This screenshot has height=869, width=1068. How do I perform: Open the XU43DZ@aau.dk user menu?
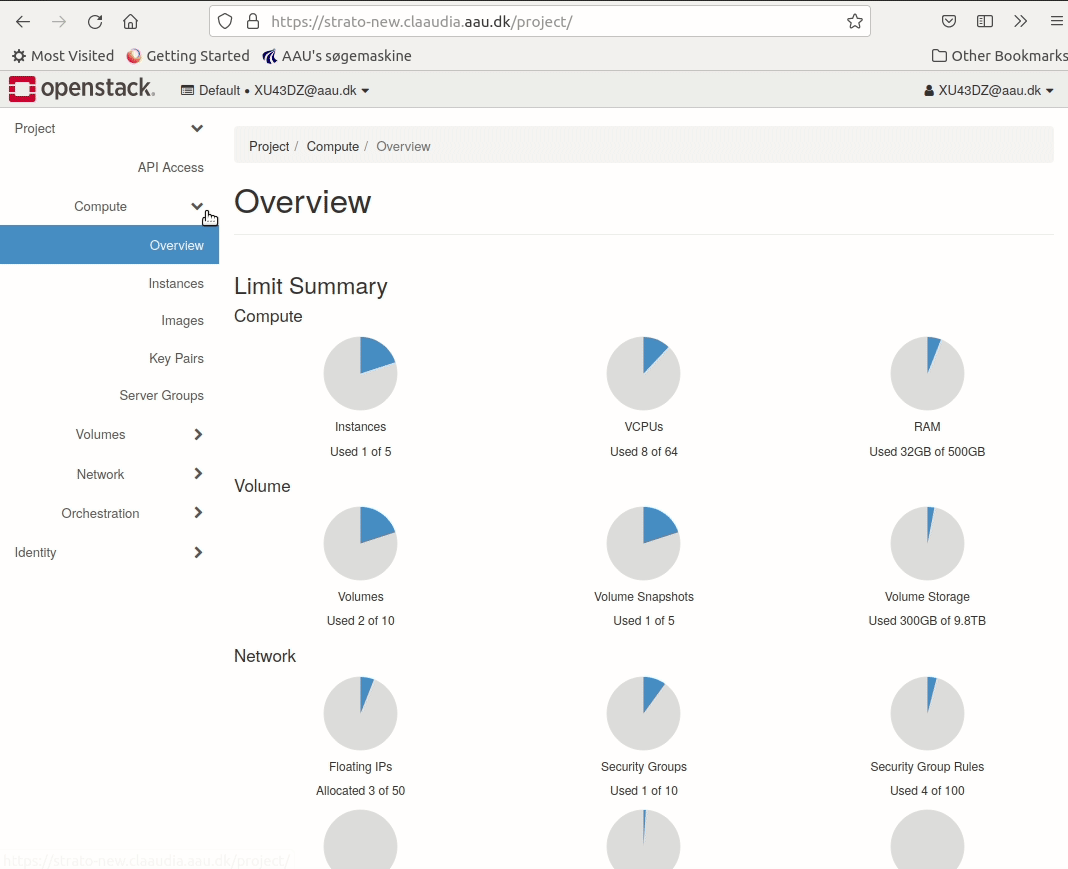click(989, 90)
